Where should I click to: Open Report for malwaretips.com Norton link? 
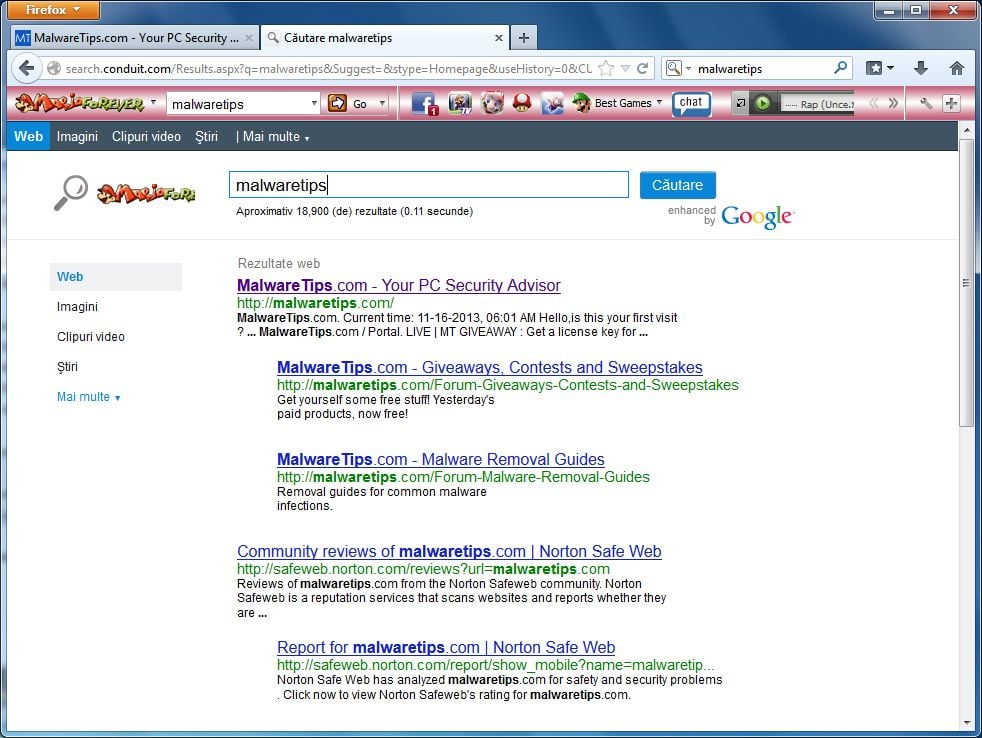(446, 647)
